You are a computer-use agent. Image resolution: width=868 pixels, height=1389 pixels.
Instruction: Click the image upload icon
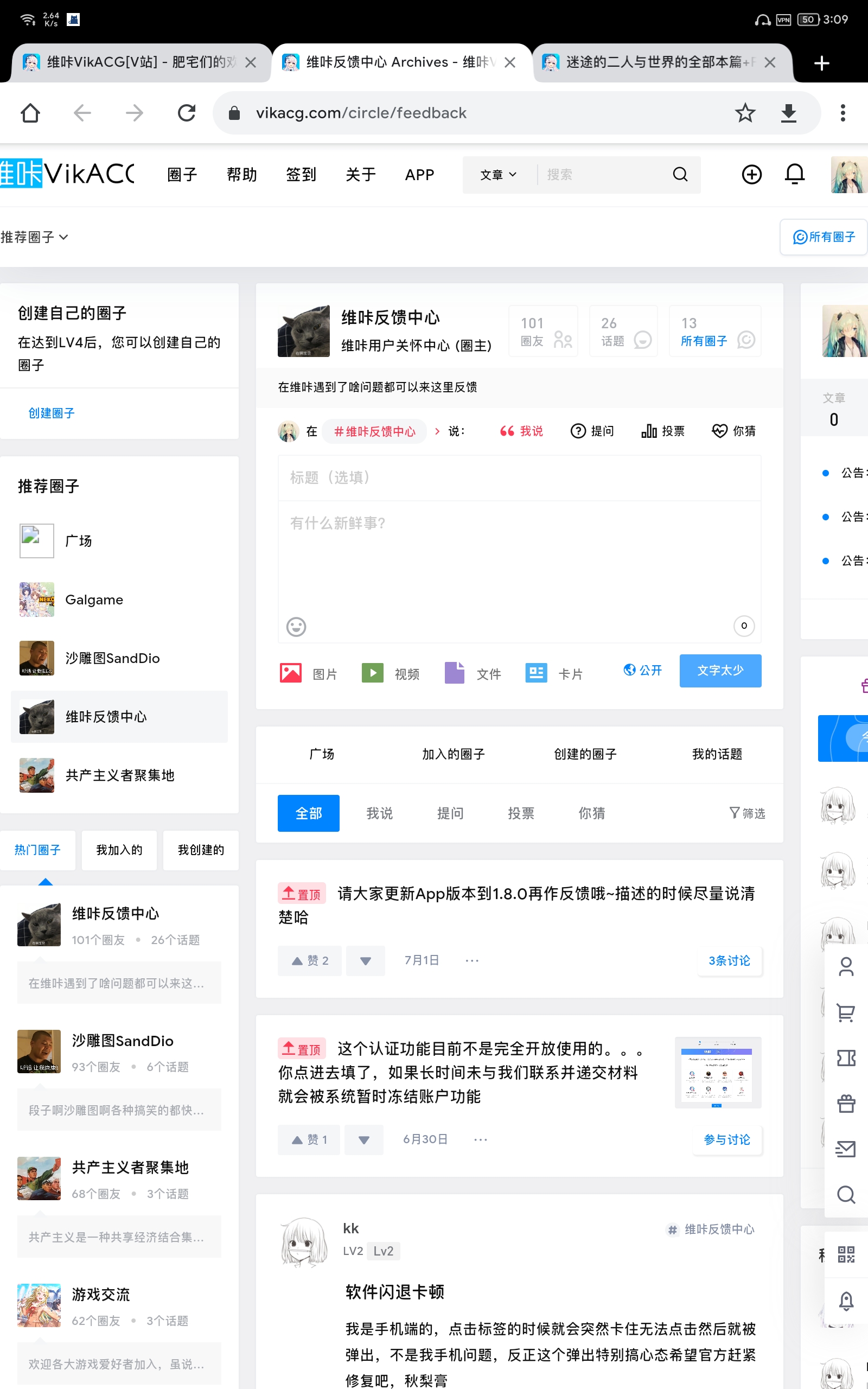(290, 673)
